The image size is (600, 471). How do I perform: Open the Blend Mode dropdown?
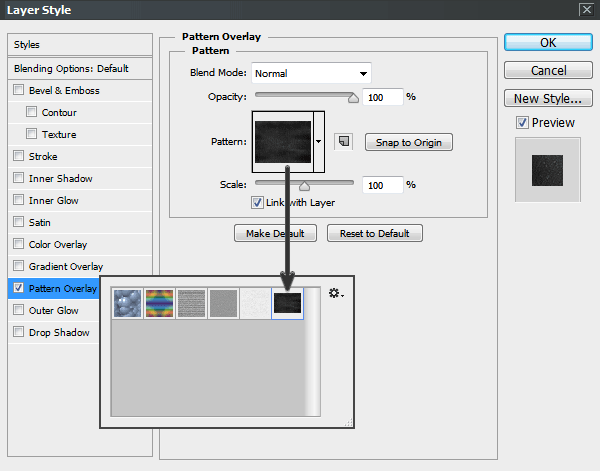[310, 73]
